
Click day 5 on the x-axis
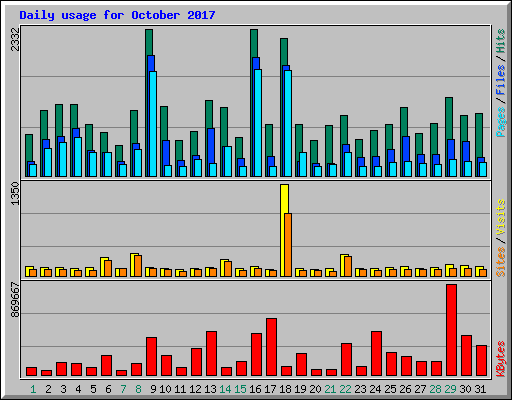(x=93, y=389)
